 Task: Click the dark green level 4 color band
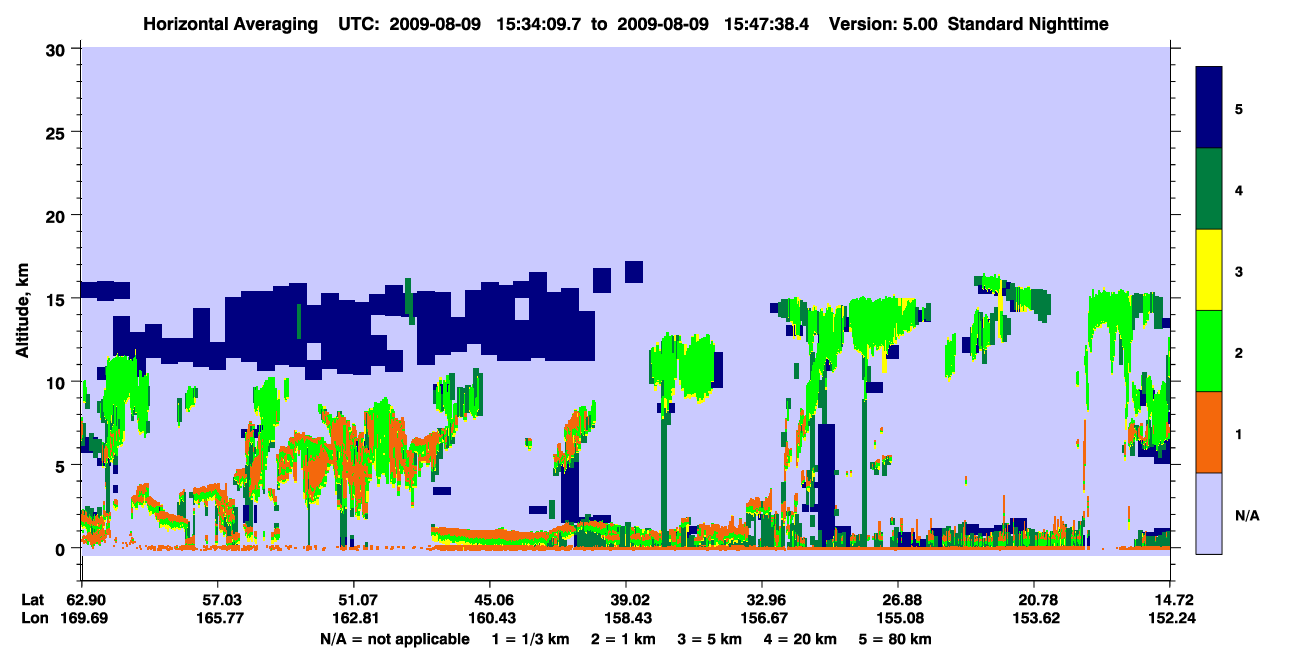[x=1209, y=189]
